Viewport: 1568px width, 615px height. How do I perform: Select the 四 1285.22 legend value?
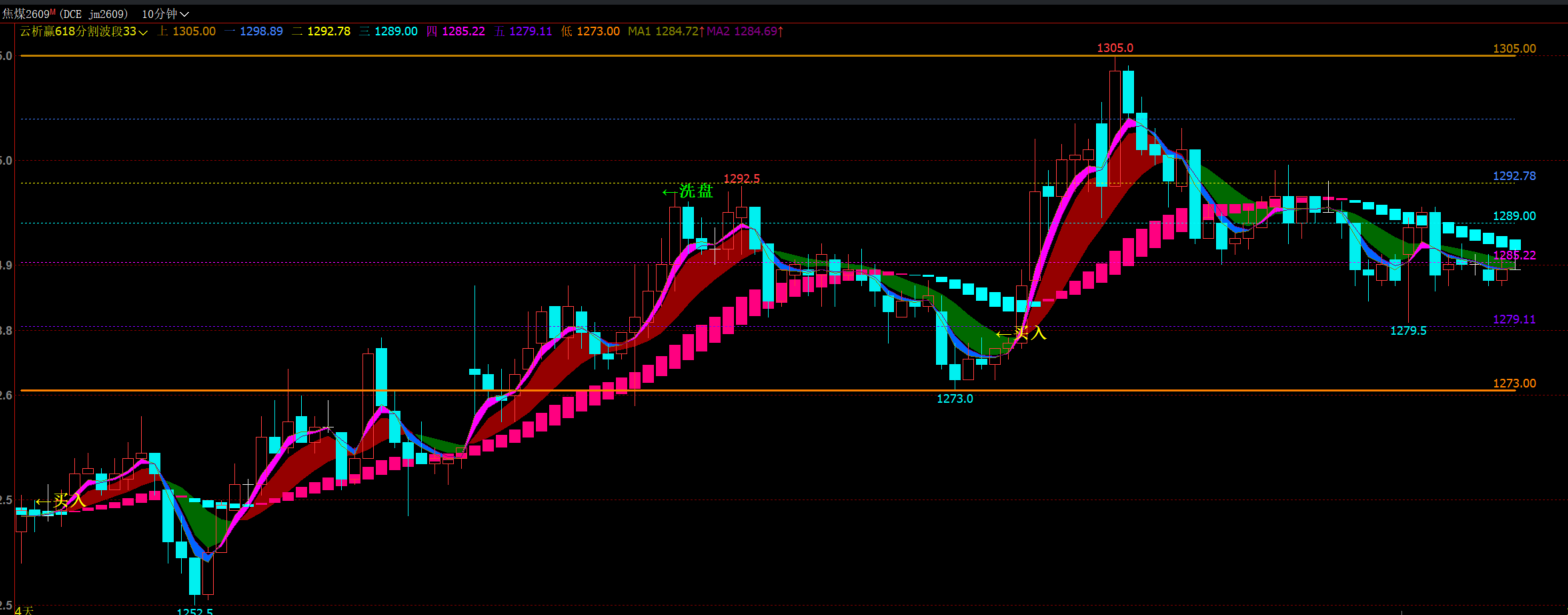456,32
